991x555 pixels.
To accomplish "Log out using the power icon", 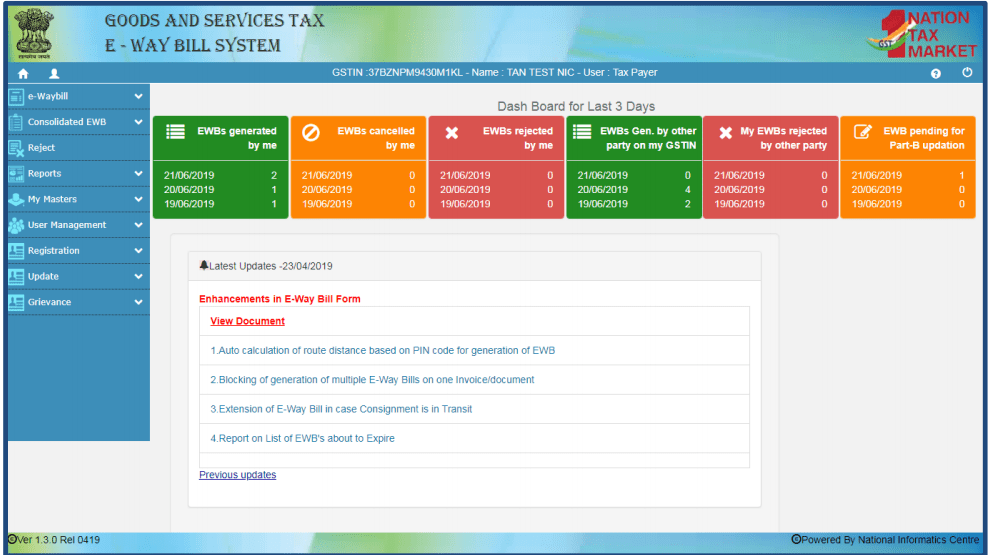I will tap(967, 73).
